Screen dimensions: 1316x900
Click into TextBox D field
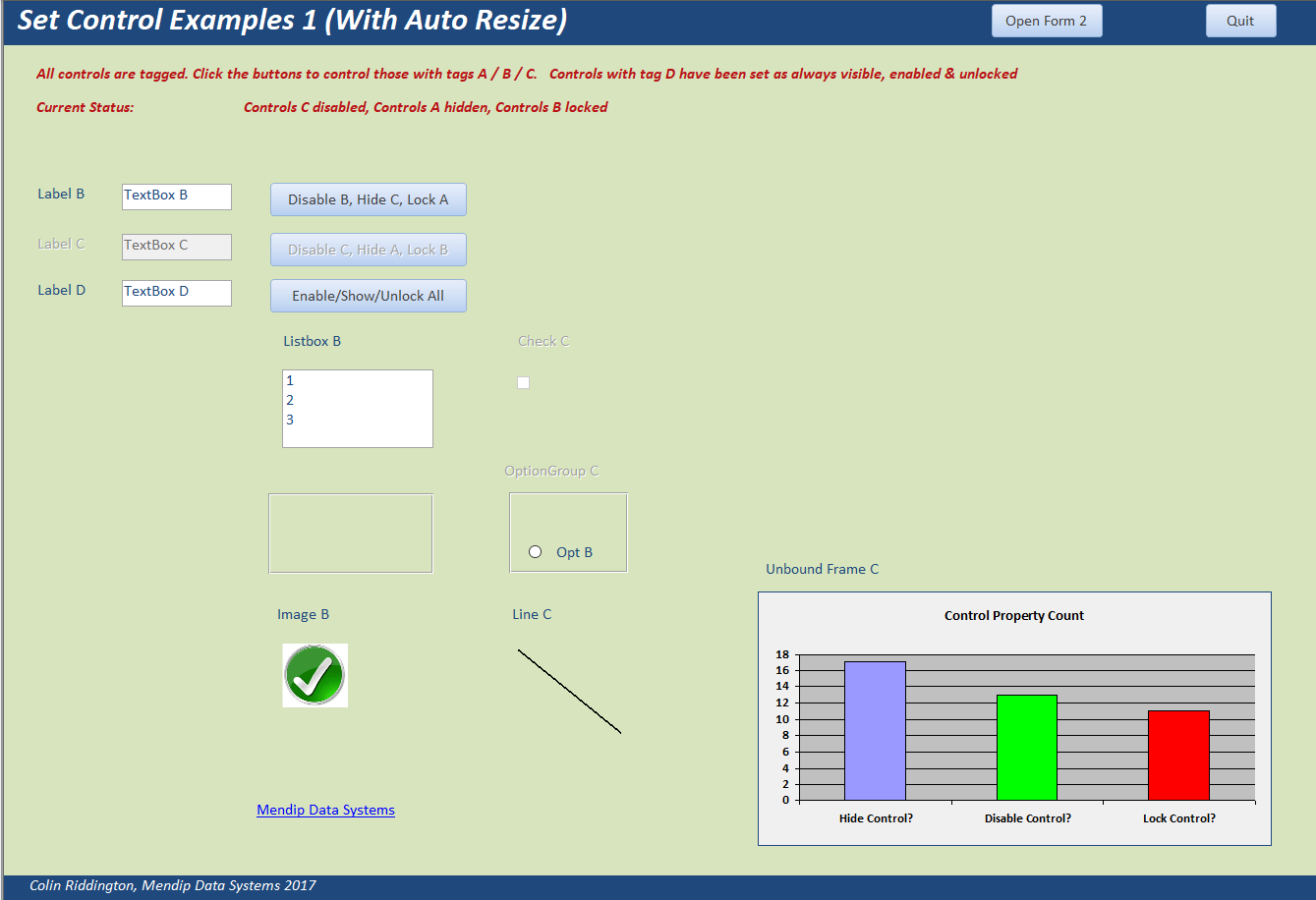point(177,293)
